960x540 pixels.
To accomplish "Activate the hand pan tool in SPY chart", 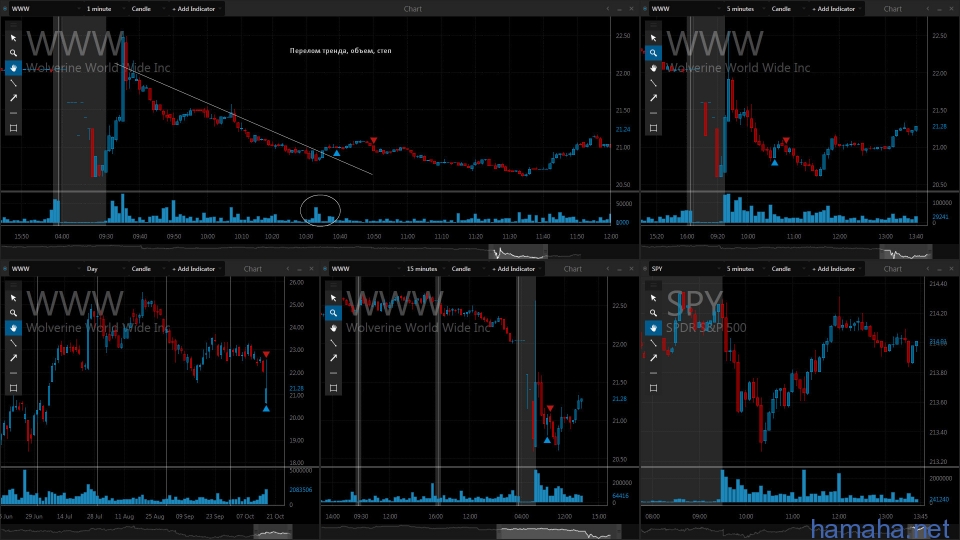I will click(653, 328).
